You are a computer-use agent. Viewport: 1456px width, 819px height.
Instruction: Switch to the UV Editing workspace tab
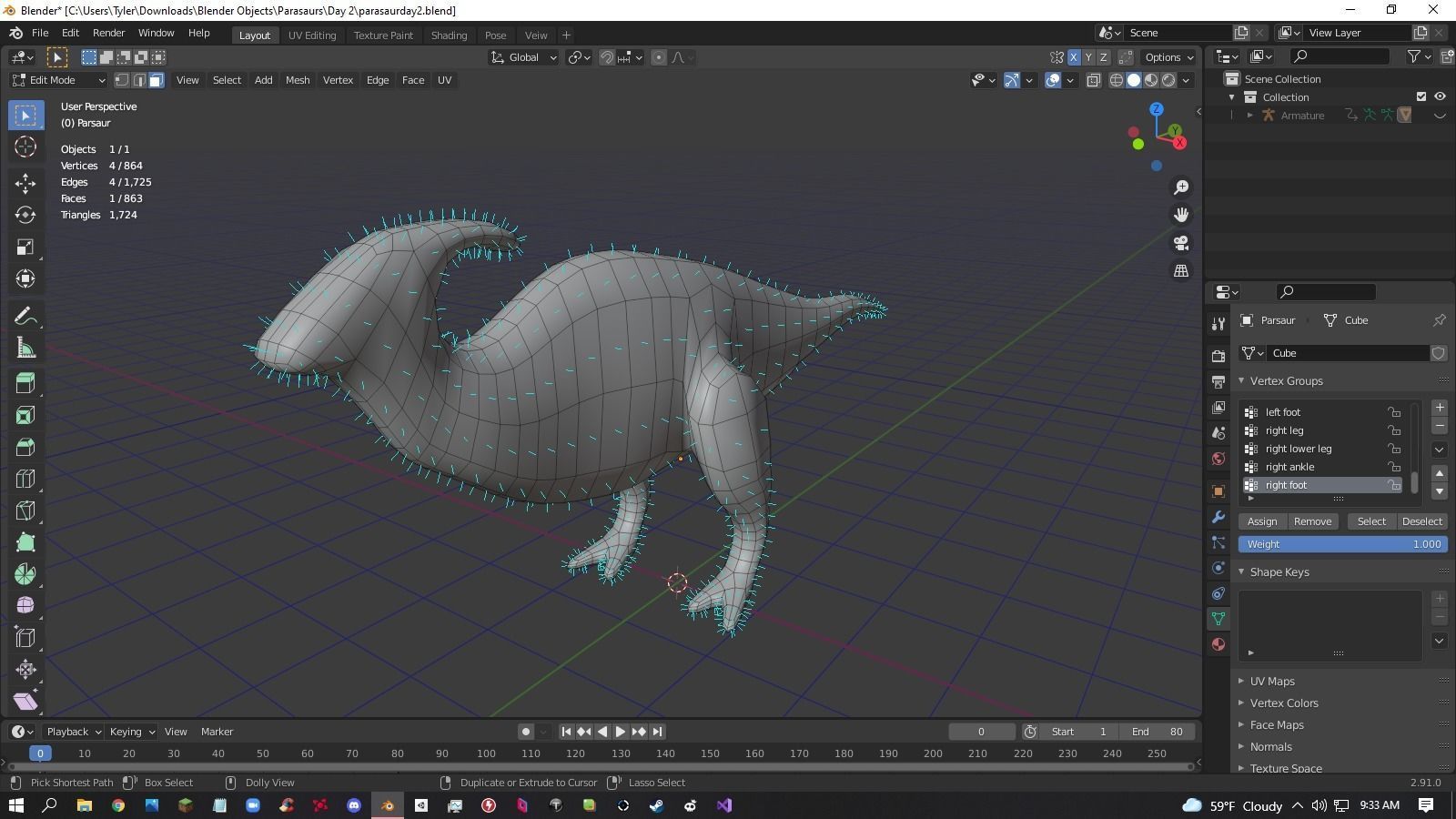pos(312,35)
